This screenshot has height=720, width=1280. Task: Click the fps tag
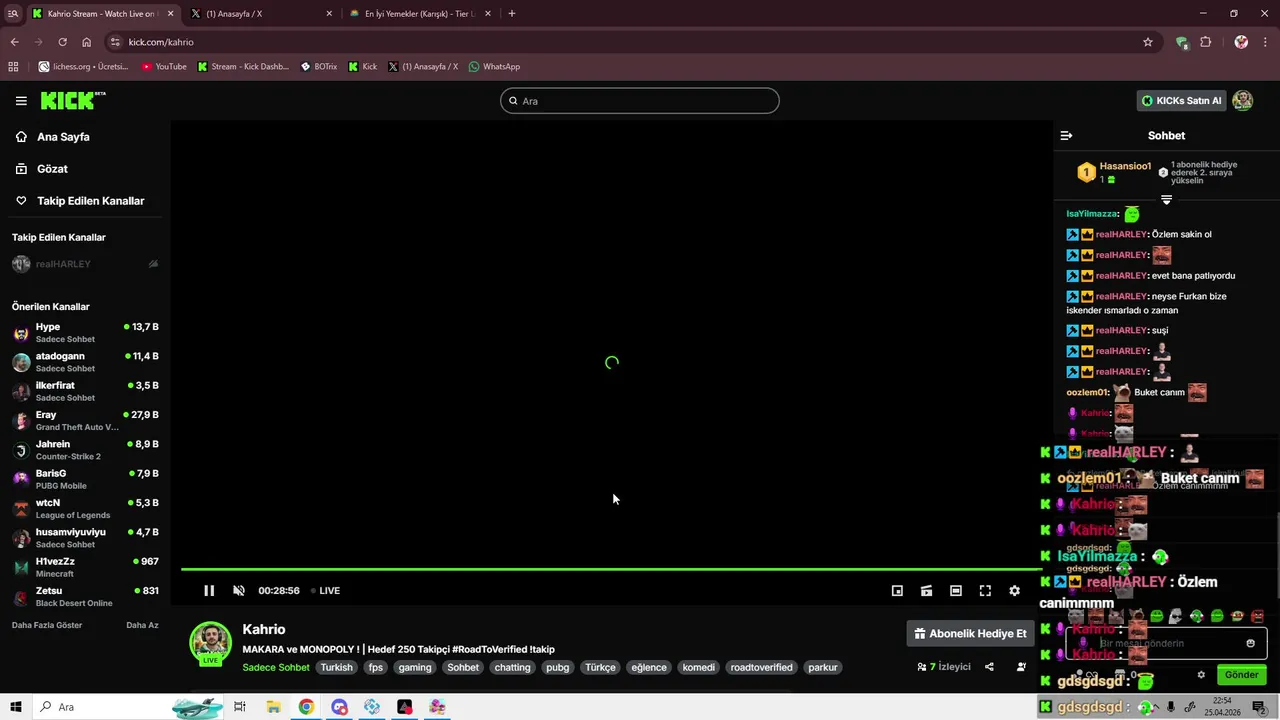point(375,668)
